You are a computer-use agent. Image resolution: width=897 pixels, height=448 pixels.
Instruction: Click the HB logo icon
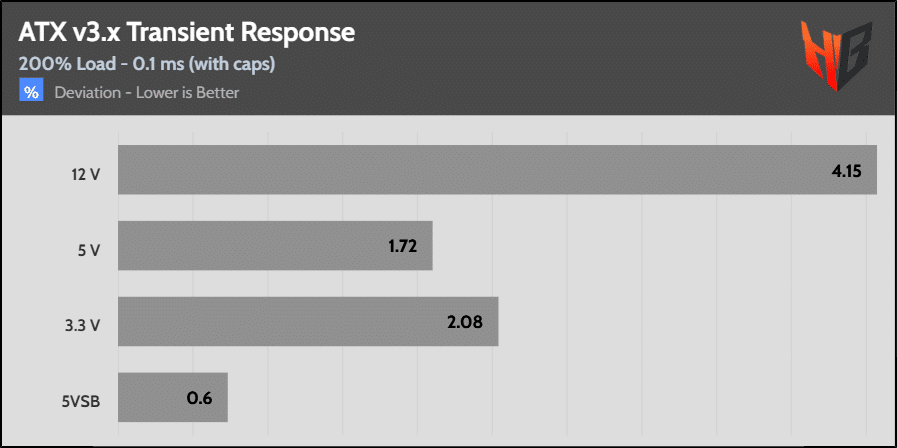[x=836, y=55]
